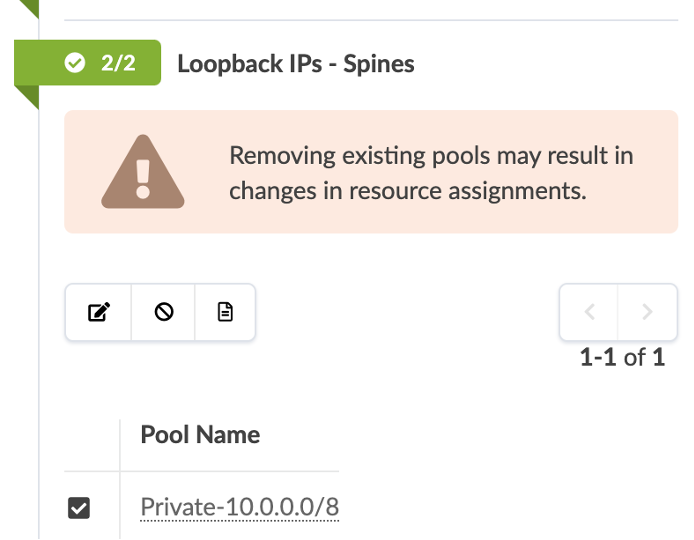Select the Loopback IPs - Spines heading
The image size is (694, 540).
pyautogui.click(x=295, y=64)
